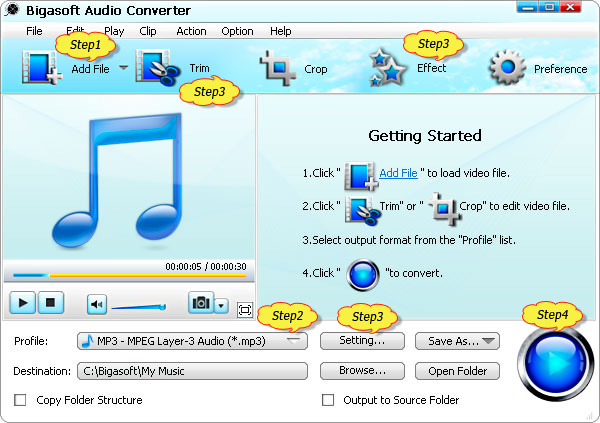Expand the snapshot options dropdown arrow
The width and height of the screenshot is (600, 423).
[221, 306]
